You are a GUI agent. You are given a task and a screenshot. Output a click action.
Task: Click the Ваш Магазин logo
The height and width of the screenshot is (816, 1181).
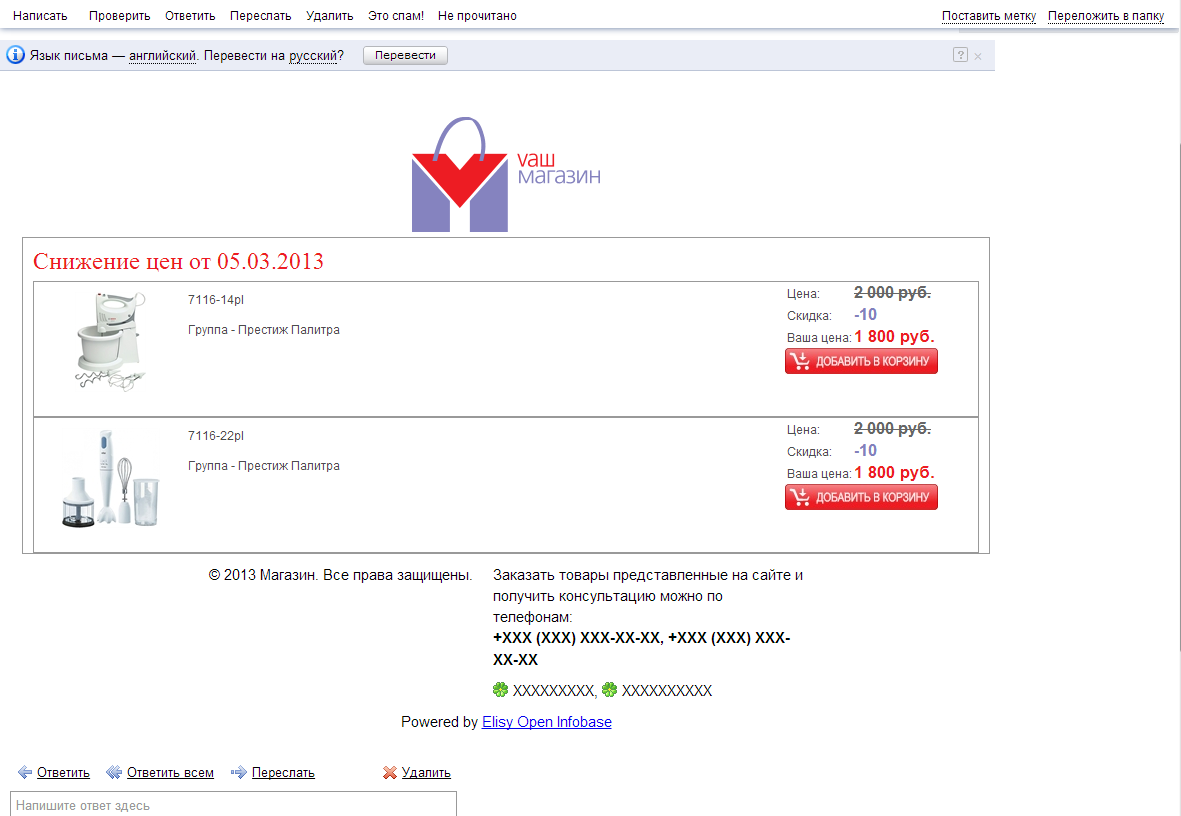click(x=506, y=175)
